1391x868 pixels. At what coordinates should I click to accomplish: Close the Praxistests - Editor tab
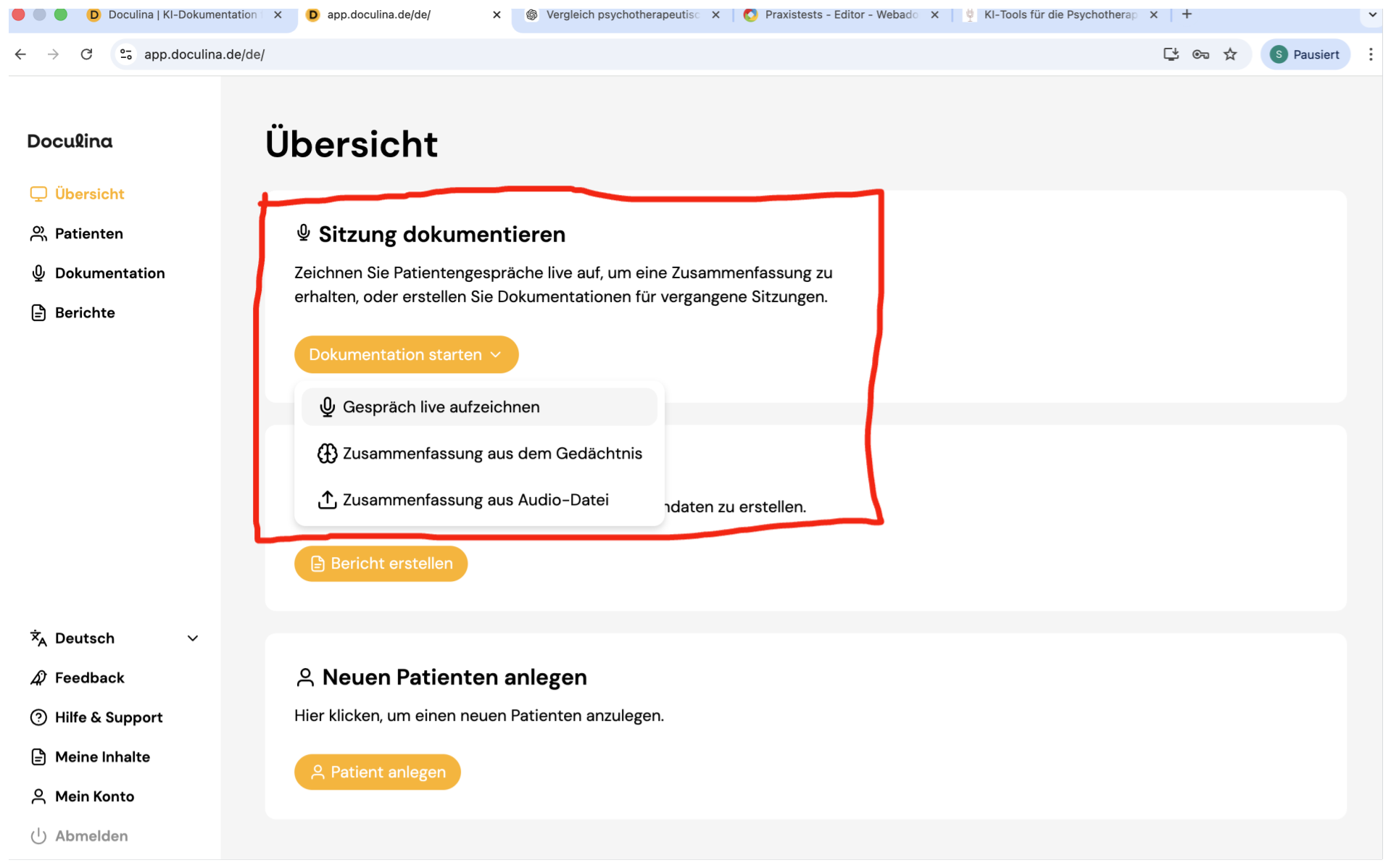pyautogui.click(x=934, y=14)
